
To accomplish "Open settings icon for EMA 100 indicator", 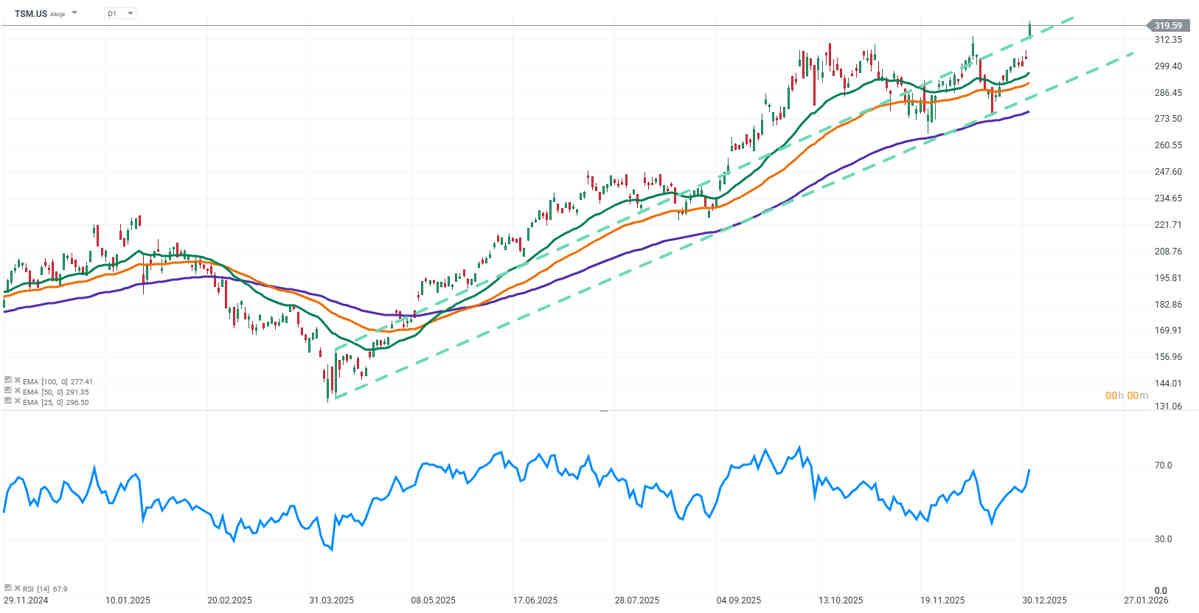I will tap(6, 381).
